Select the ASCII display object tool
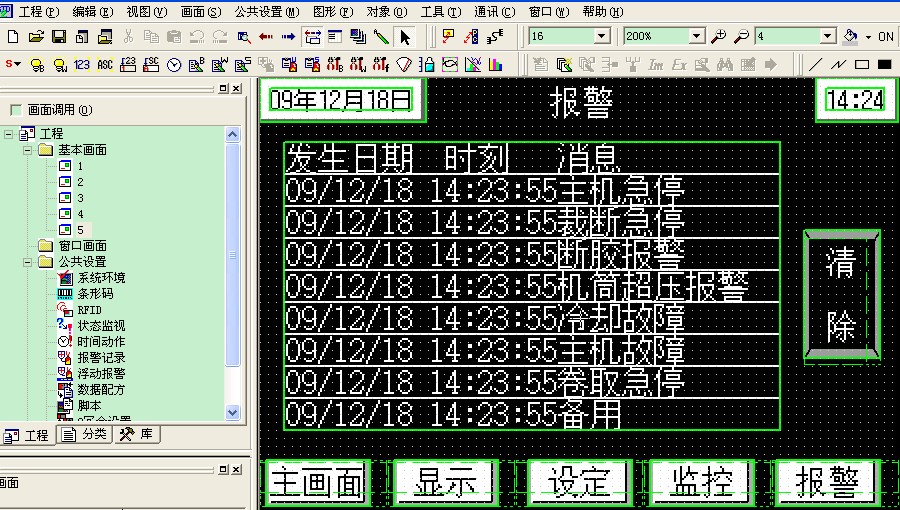 (105, 65)
